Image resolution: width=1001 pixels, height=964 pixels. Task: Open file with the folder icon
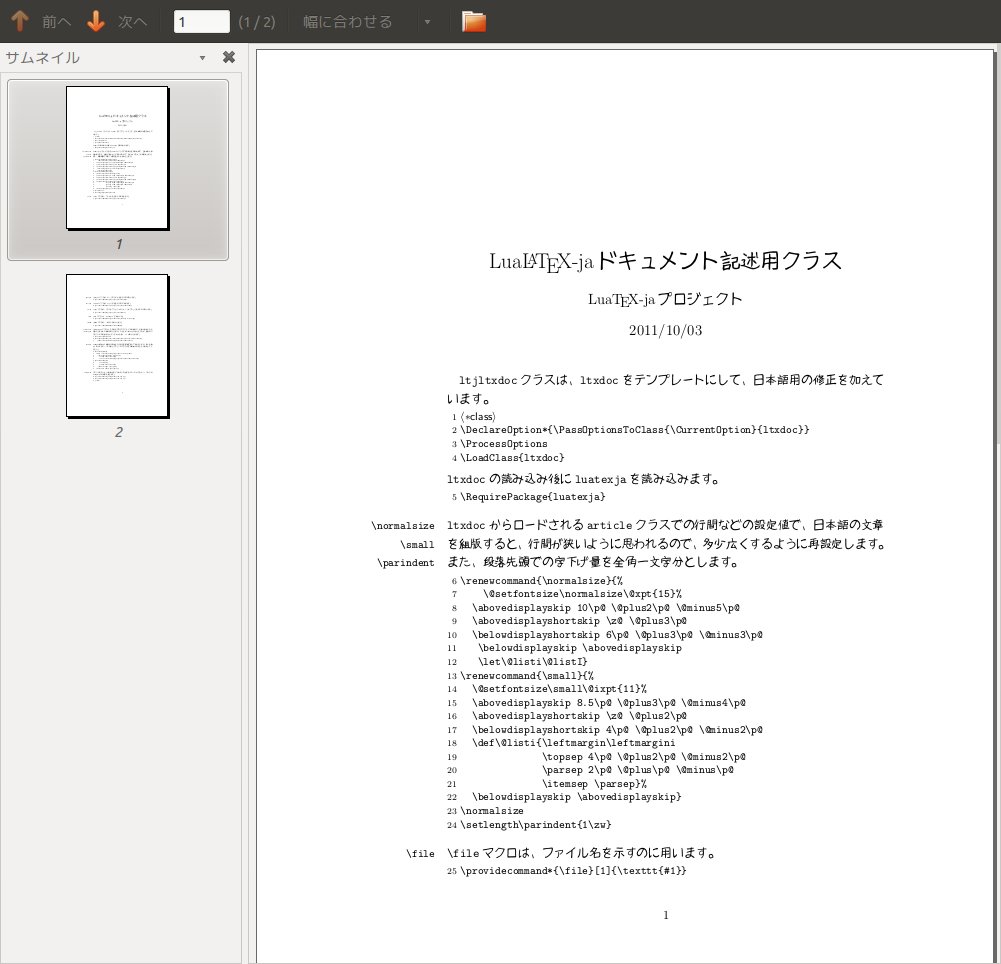(474, 21)
